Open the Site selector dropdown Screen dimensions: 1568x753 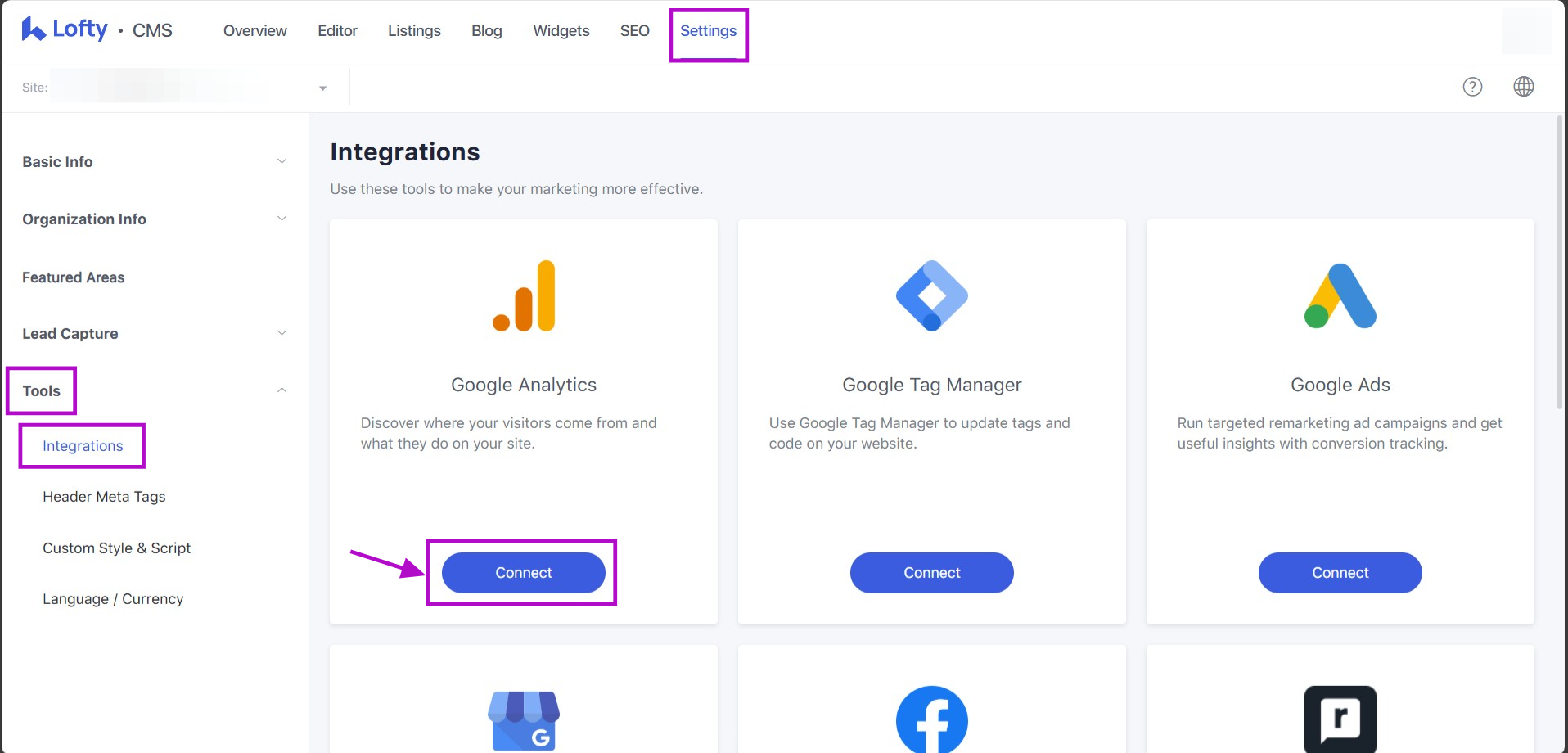click(x=322, y=88)
